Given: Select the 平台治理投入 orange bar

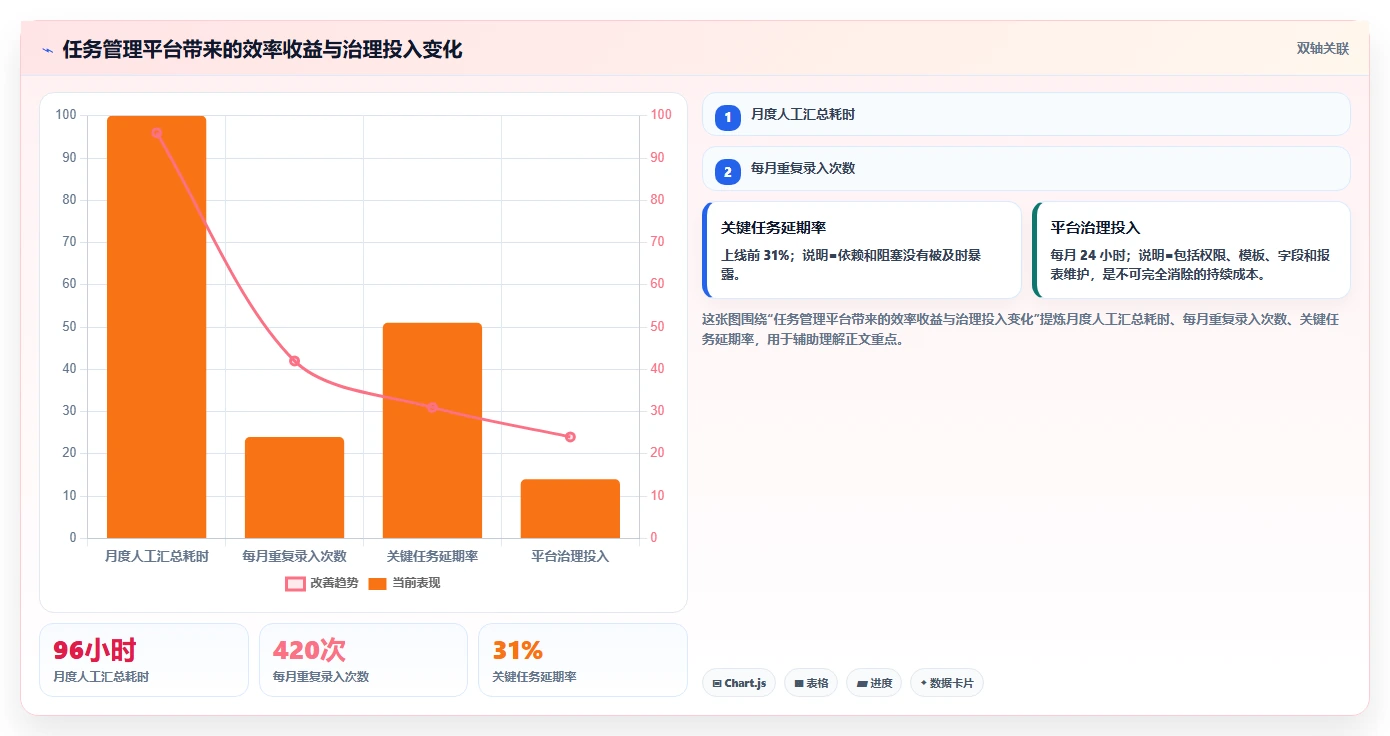Looking at the screenshot, I should [570, 509].
